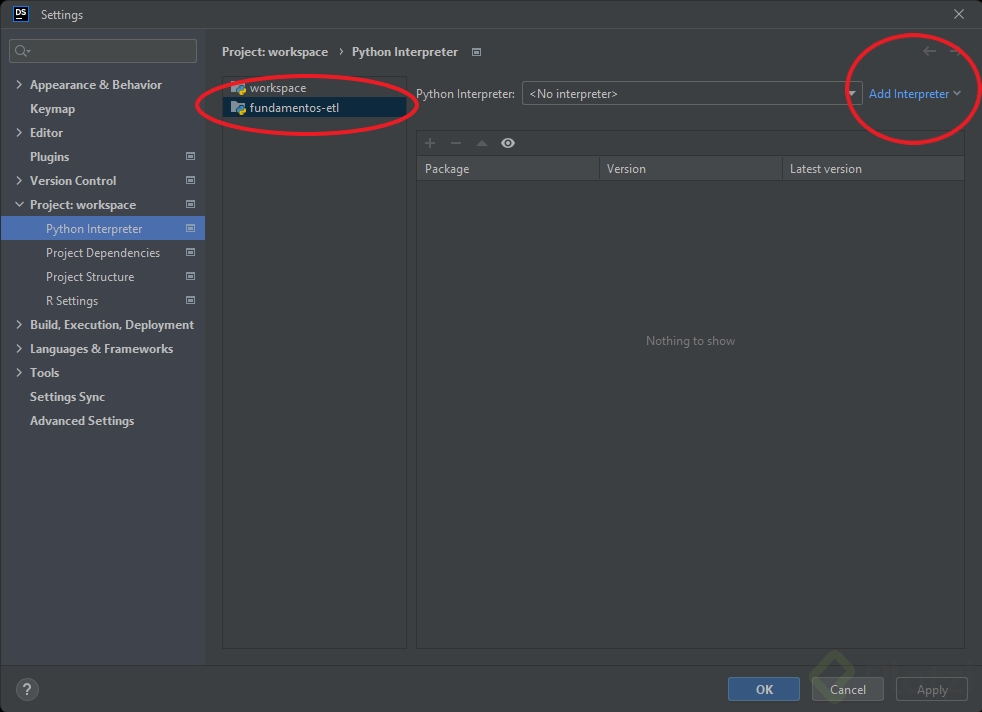
Task: Click the project-level marker icon beside R Settings
Action: tap(190, 300)
